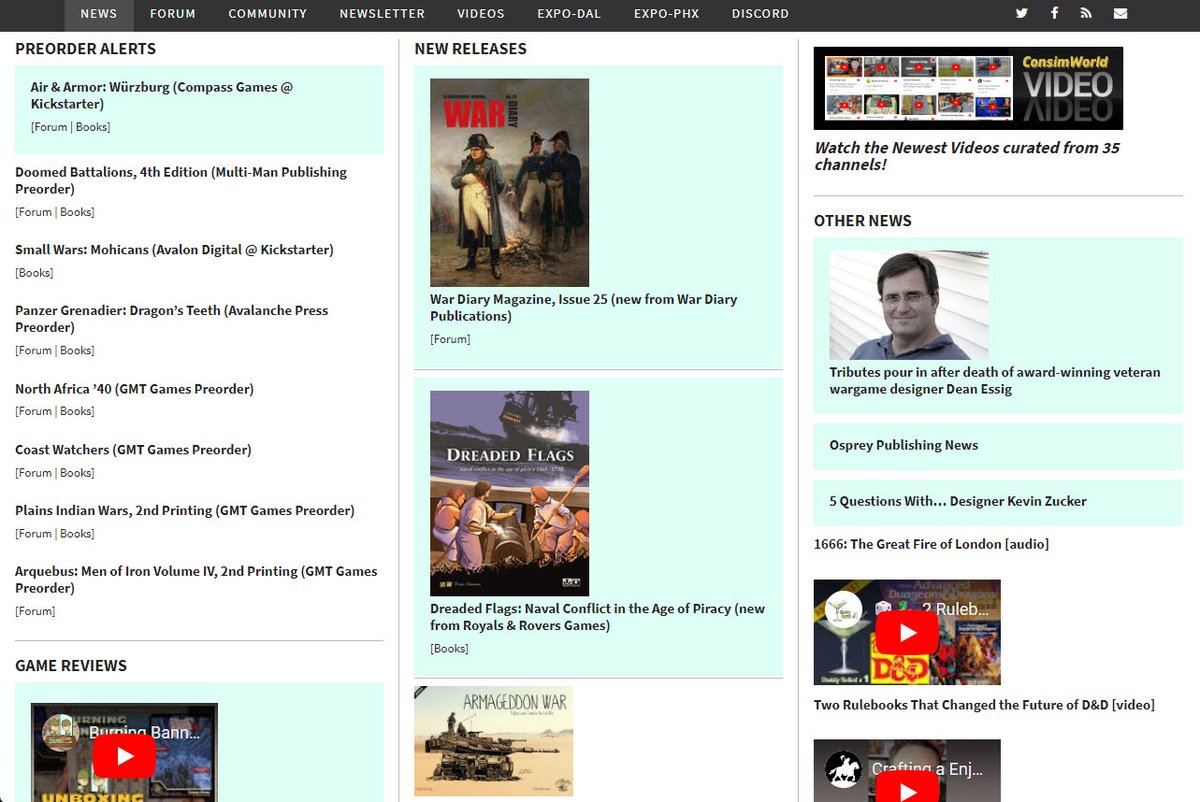Open the War Diary magazine cover image

[x=509, y=183]
